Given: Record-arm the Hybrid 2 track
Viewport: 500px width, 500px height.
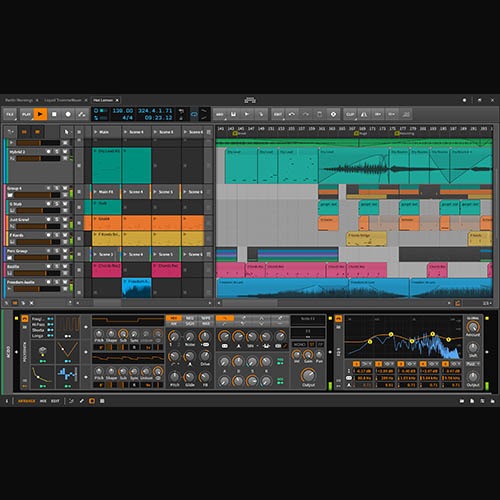Looking at the screenshot, I should click(x=49, y=152).
